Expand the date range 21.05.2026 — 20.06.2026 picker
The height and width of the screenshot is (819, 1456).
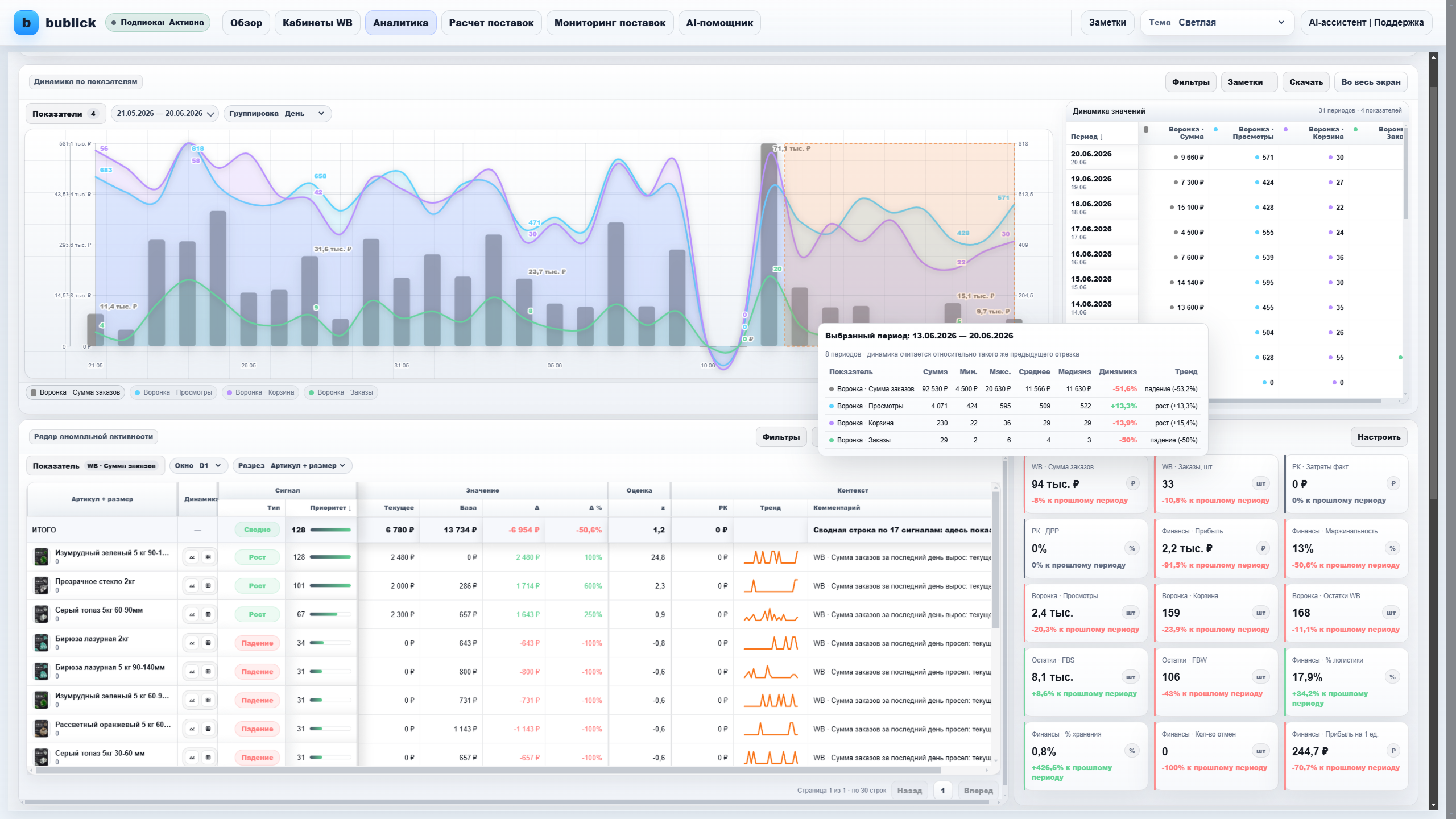pyautogui.click(x=164, y=114)
